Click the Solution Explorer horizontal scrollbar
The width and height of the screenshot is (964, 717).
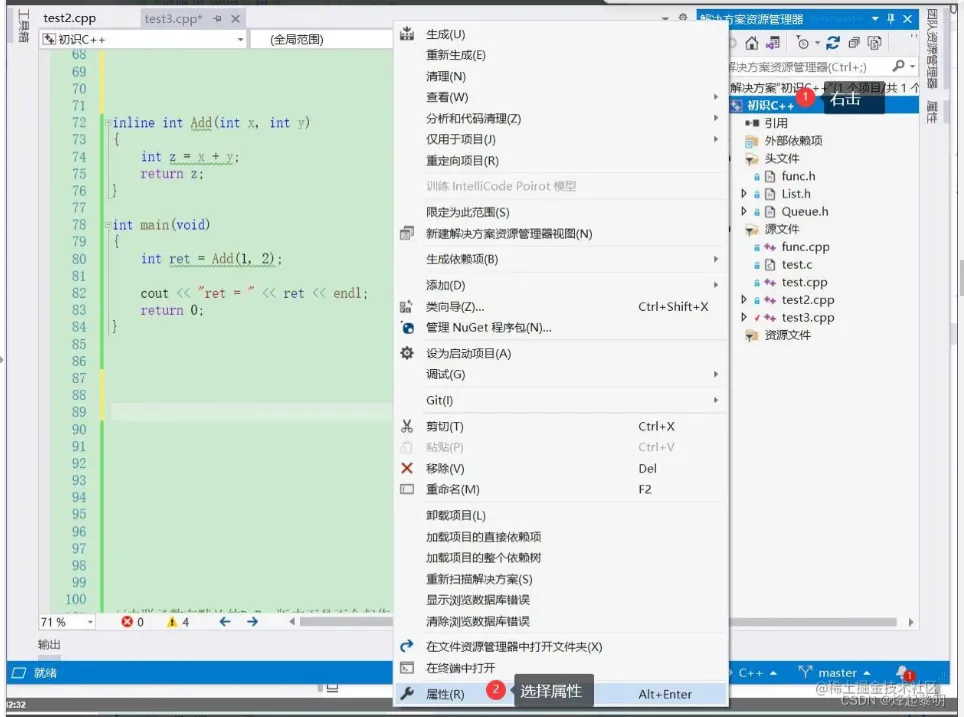(813, 622)
